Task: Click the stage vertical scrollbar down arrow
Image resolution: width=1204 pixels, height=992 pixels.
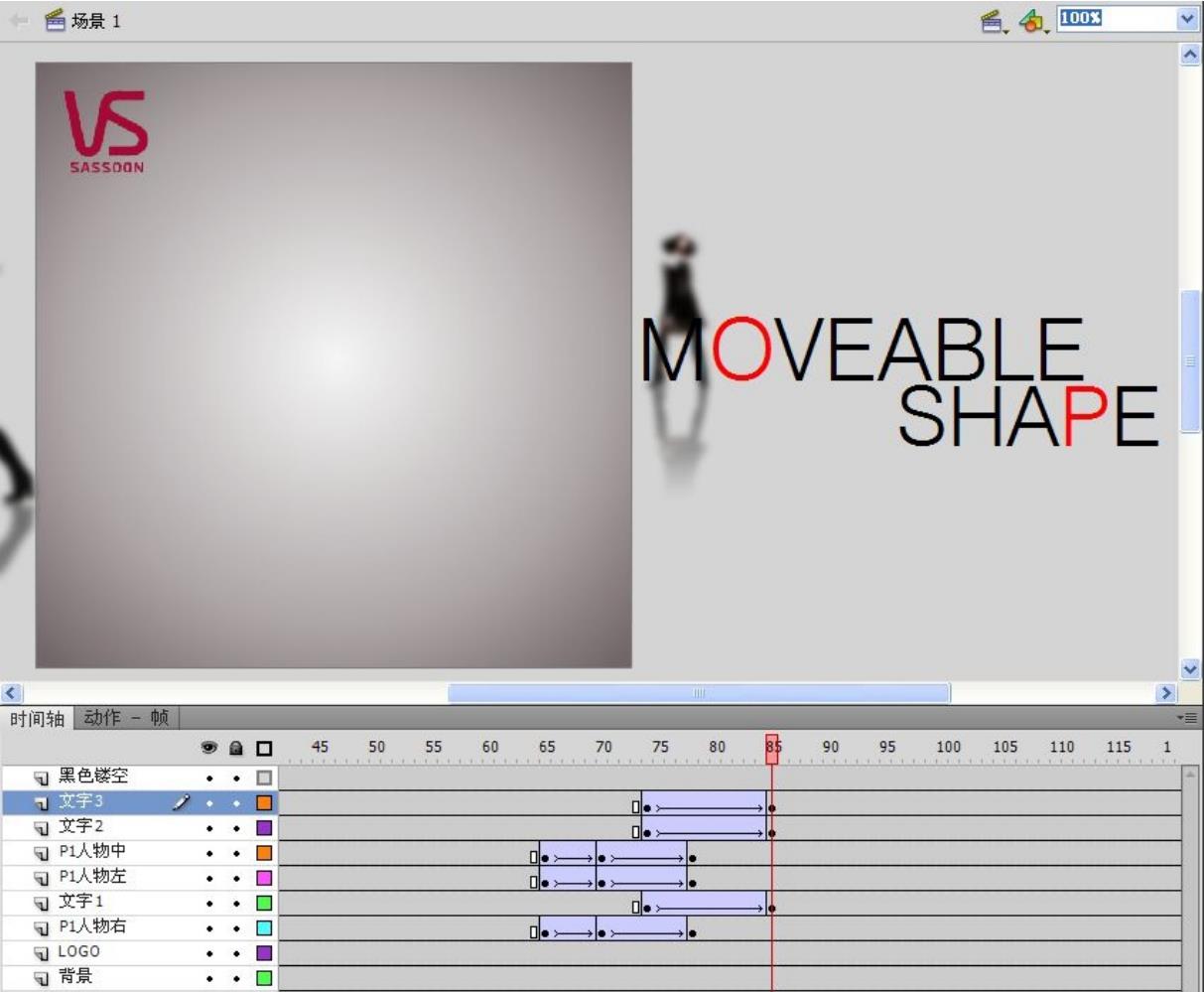Action: 1190,670
